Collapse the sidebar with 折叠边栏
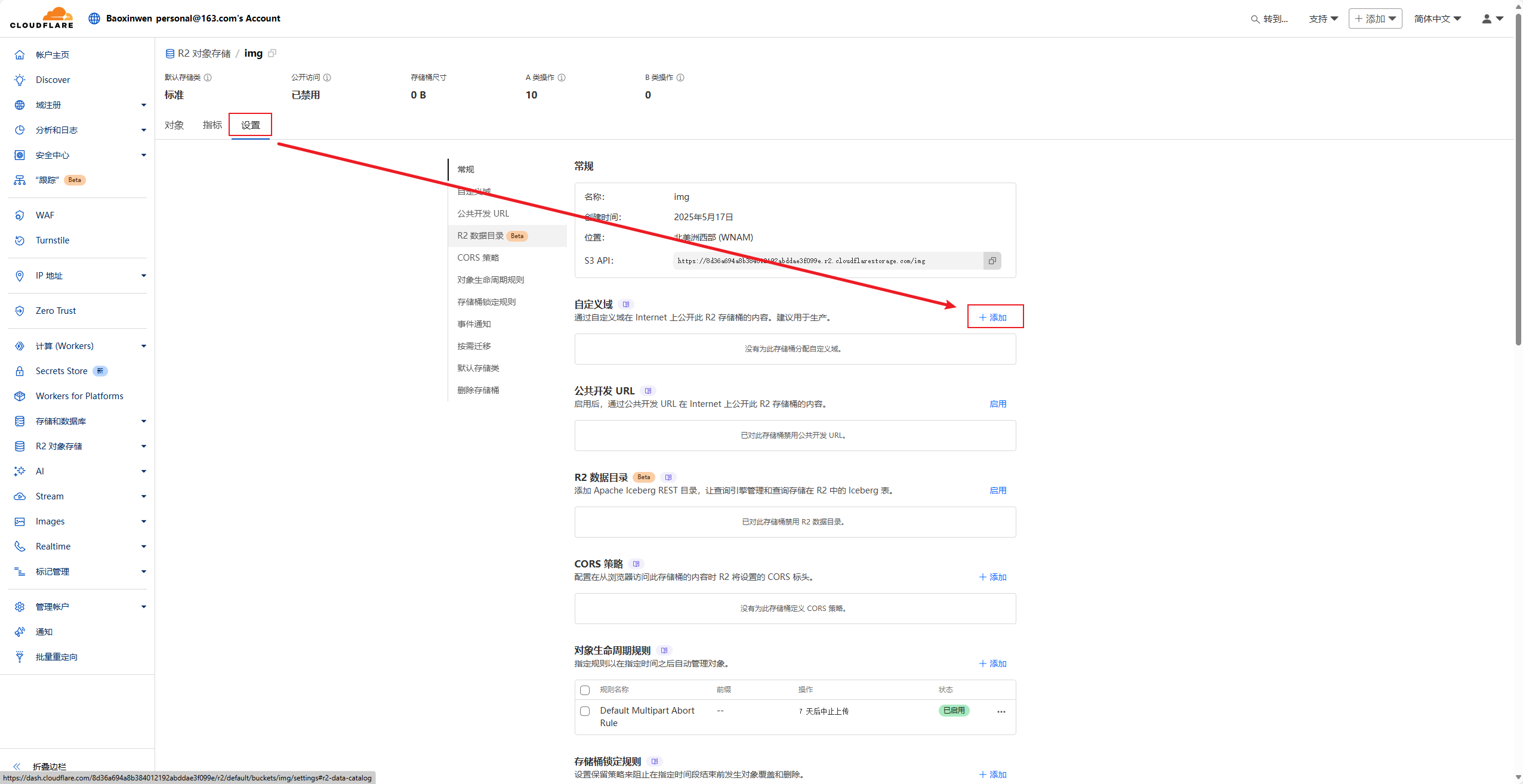Viewport: 1523px width, 784px height. tap(41, 766)
